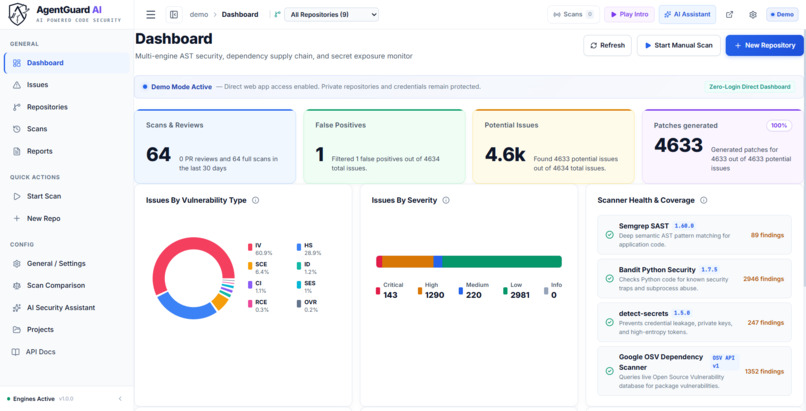
Task: Click the Demo badge button
Action: 782,14
